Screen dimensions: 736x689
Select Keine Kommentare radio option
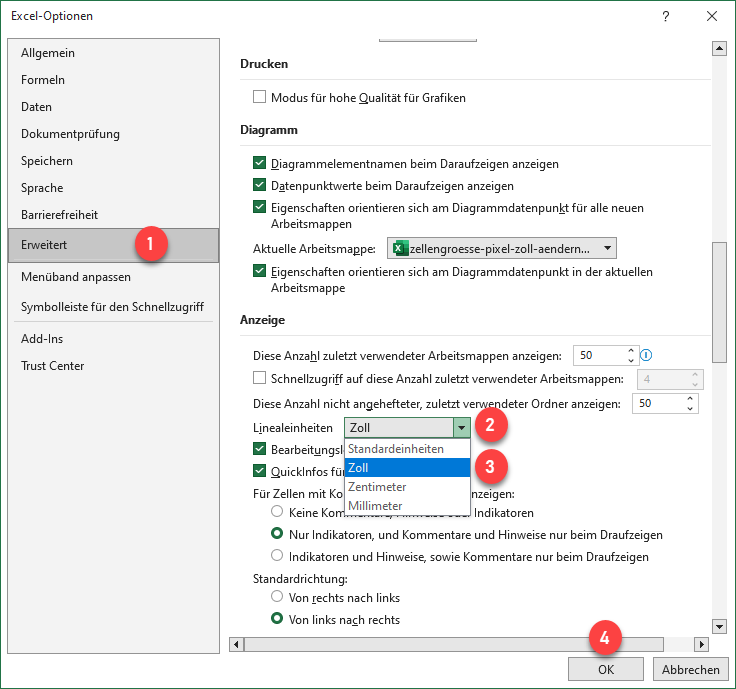tap(277, 511)
